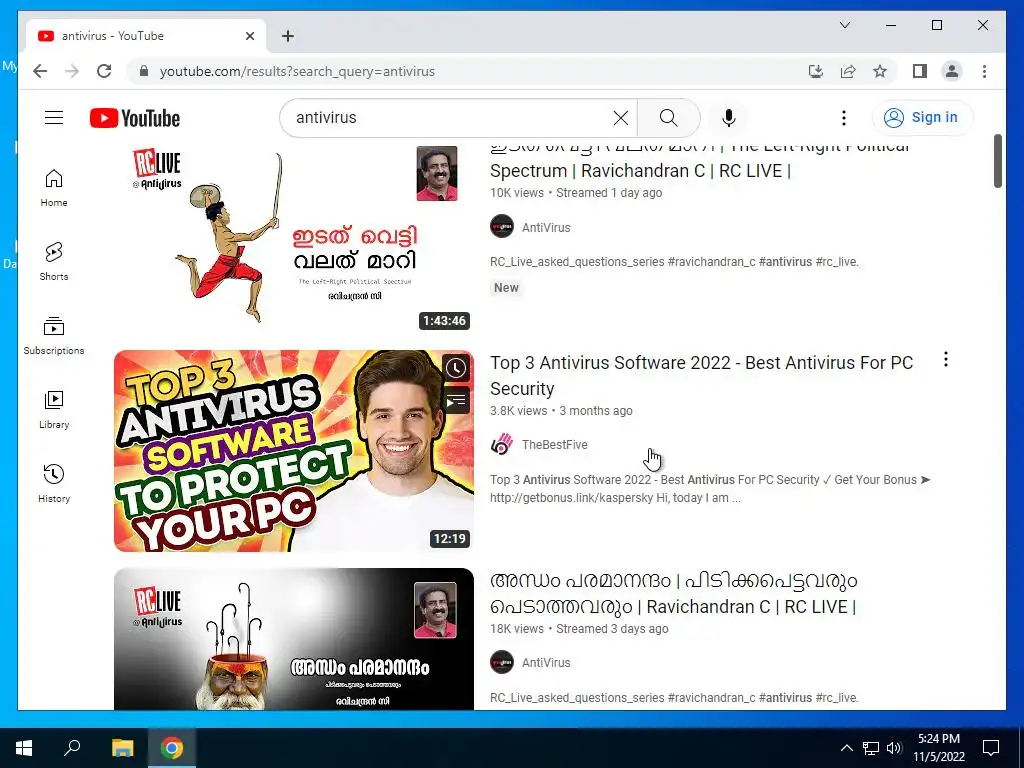The image size is (1024, 768).
Task: Open Chrome tab search chevron
Action: [844, 25]
